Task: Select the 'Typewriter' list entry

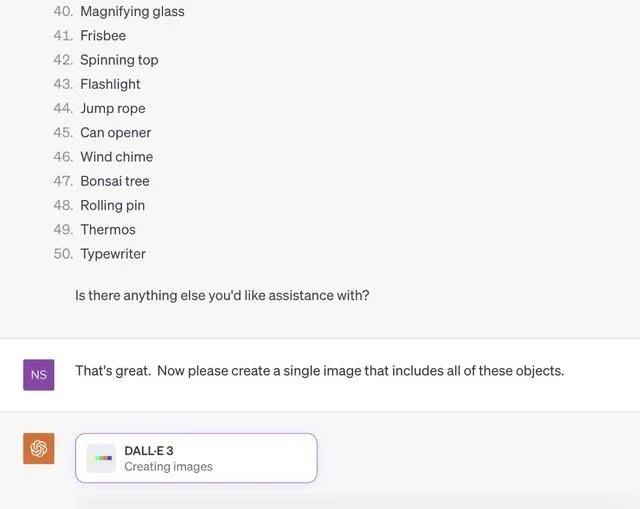Action: pos(113,254)
